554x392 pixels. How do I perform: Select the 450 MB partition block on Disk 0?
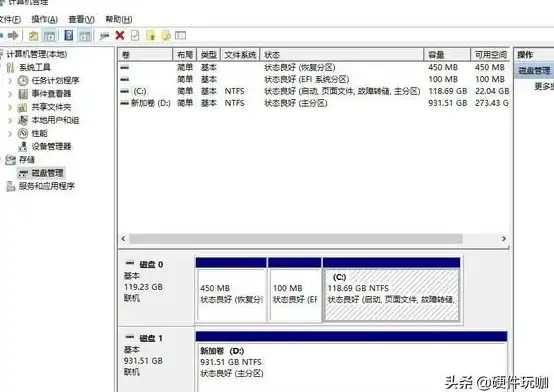tap(231, 290)
